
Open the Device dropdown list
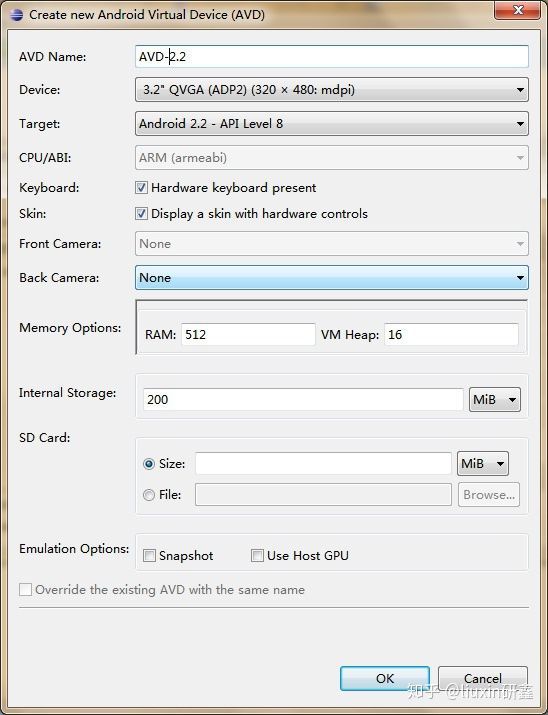click(x=332, y=90)
